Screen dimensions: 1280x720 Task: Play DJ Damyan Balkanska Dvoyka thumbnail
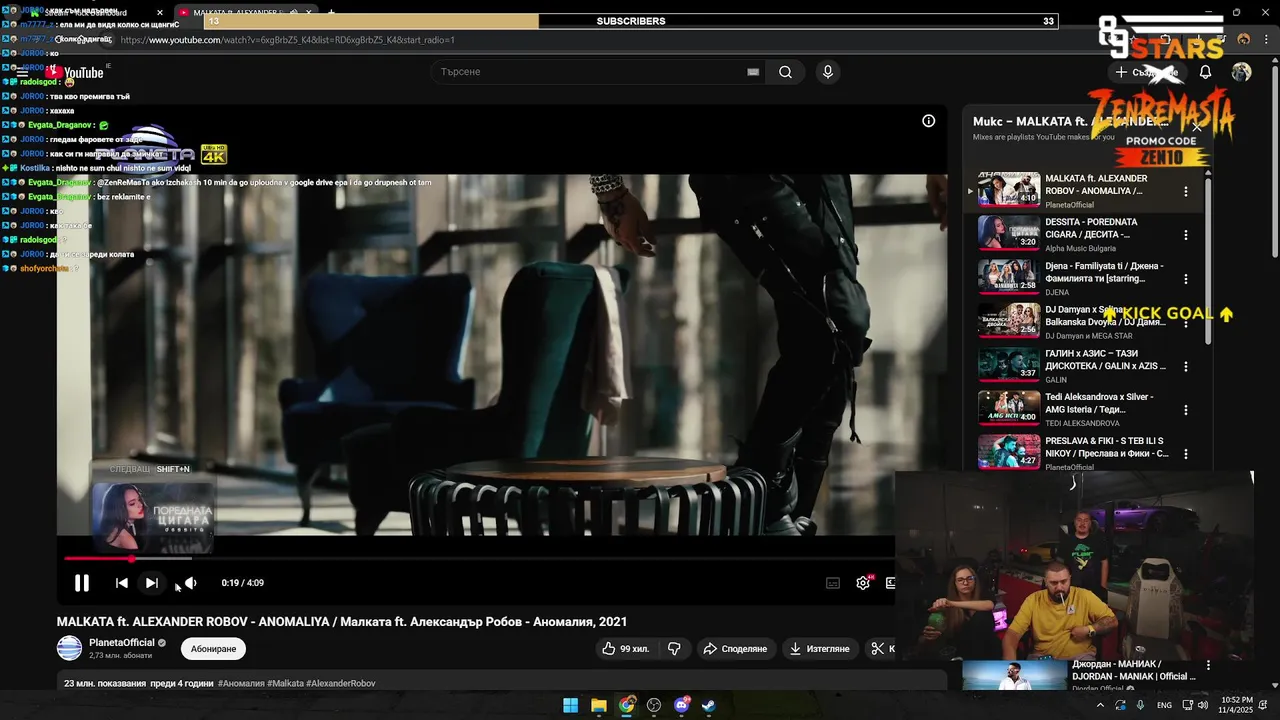pos(1009,320)
